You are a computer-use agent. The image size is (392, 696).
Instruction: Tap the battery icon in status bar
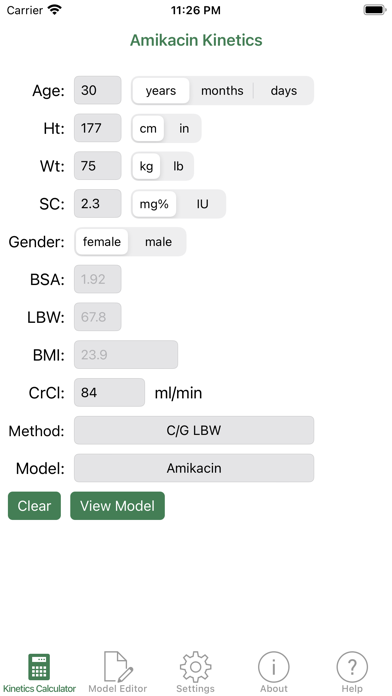[375, 10]
